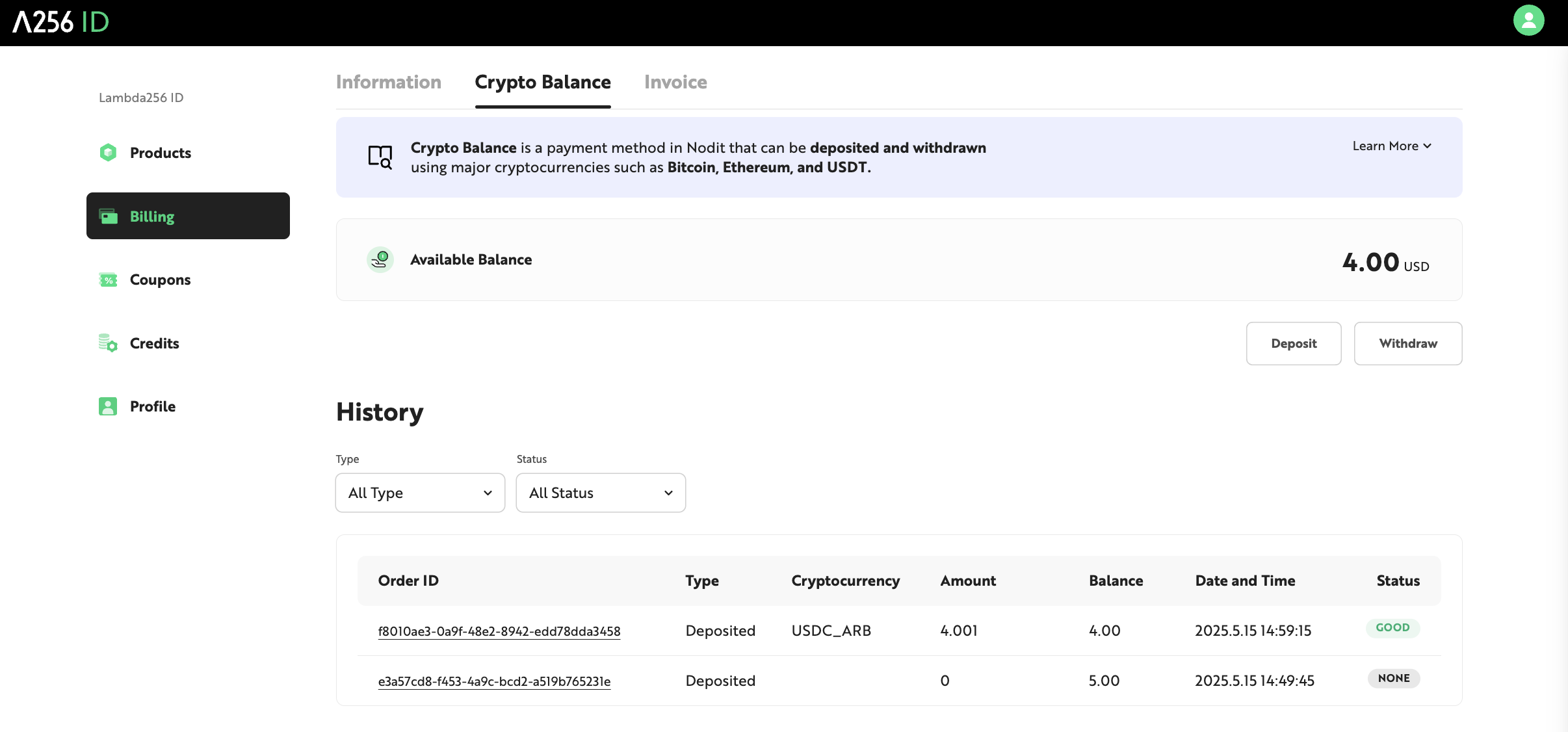The image size is (1568, 732).
Task: Open order e3a57cd8-f453-4a9c-bcd2-a519b765231e link
Action: click(494, 681)
